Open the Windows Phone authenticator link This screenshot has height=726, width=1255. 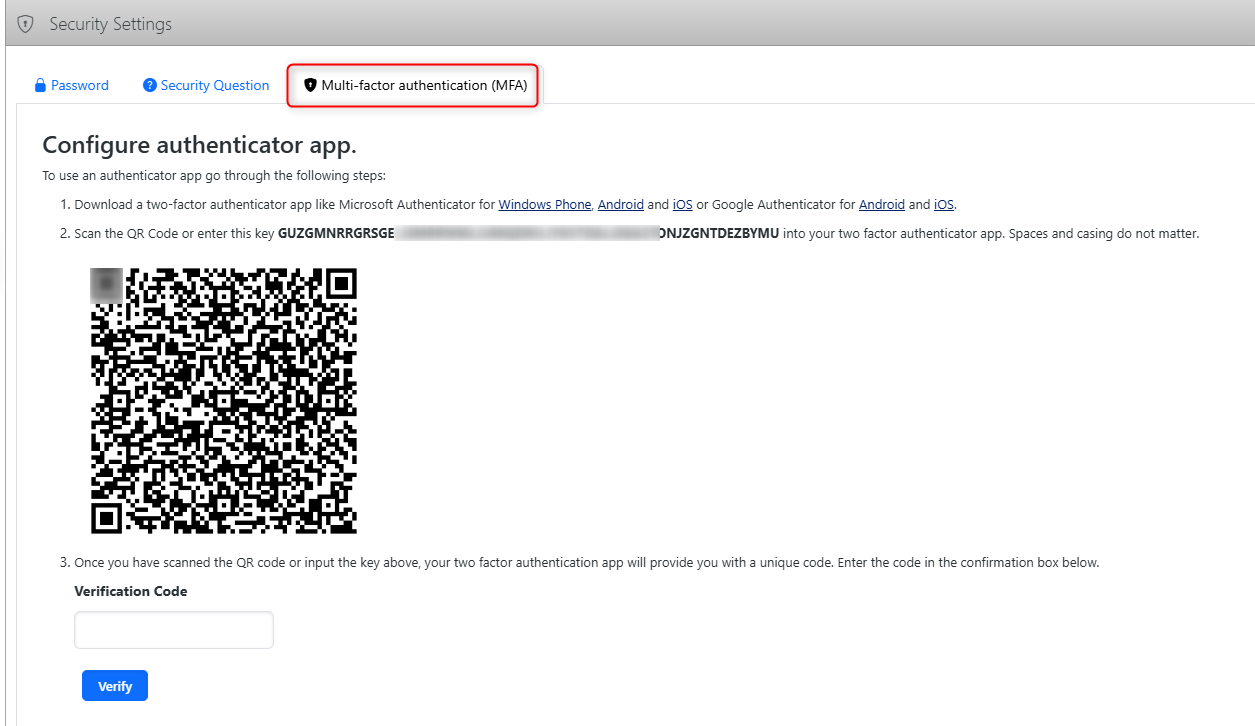[545, 205]
